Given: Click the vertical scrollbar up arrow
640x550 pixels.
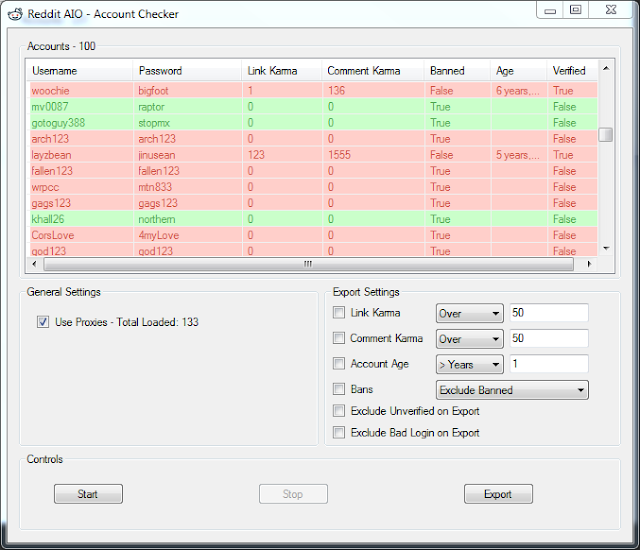Looking at the screenshot, I should (x=606, y=68).
